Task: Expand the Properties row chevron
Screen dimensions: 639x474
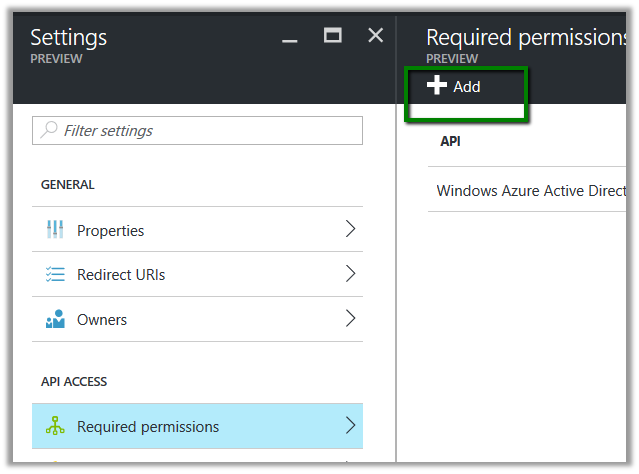Action: (350, 230)
